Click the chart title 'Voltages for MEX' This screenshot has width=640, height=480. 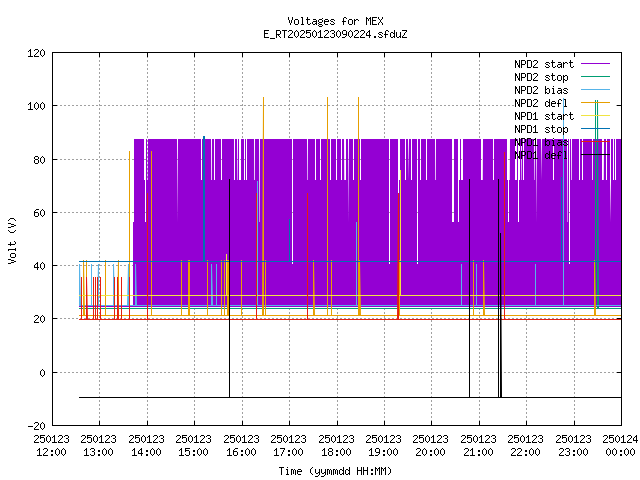[x=335, y=21]
